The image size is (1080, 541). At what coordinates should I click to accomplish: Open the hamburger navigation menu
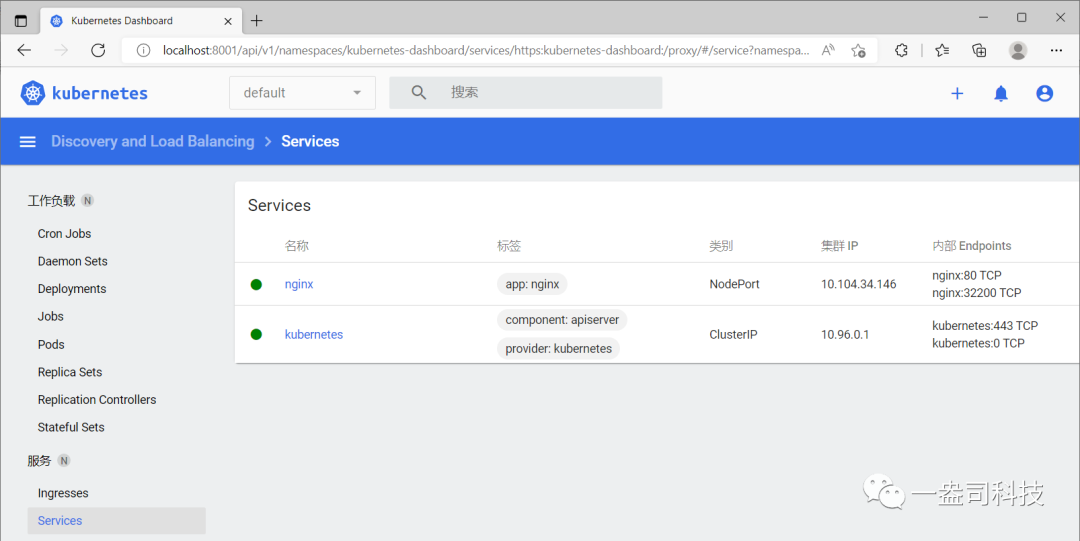coord(28,142)
